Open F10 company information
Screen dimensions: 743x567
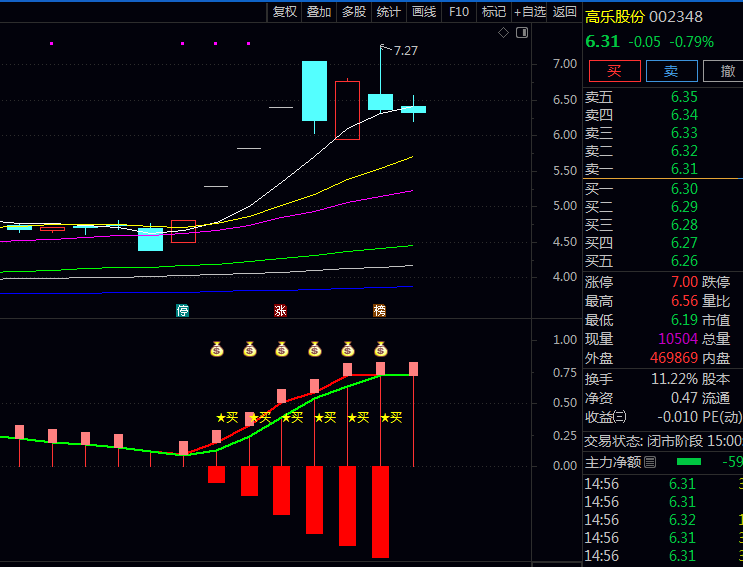click(459, 11)
